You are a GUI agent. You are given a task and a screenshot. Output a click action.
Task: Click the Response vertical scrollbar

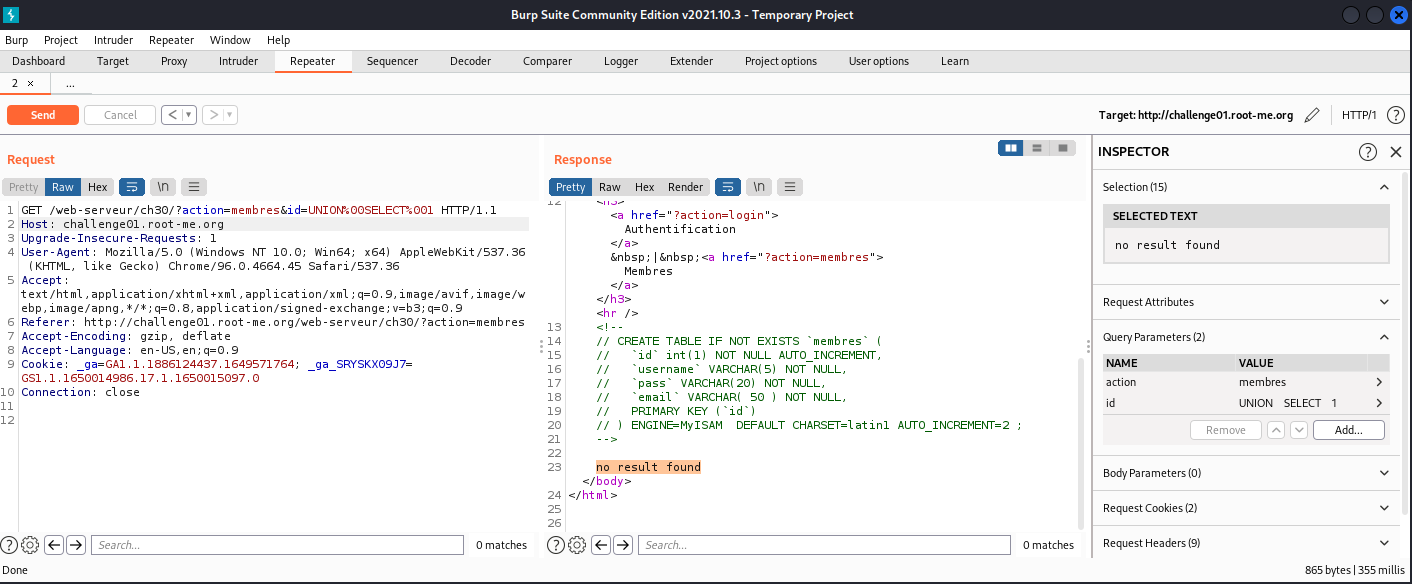1081,443
